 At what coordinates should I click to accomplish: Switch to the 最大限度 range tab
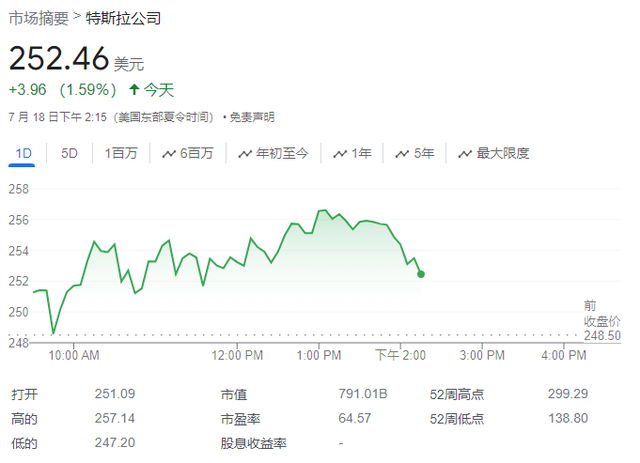tap(503, 154)
